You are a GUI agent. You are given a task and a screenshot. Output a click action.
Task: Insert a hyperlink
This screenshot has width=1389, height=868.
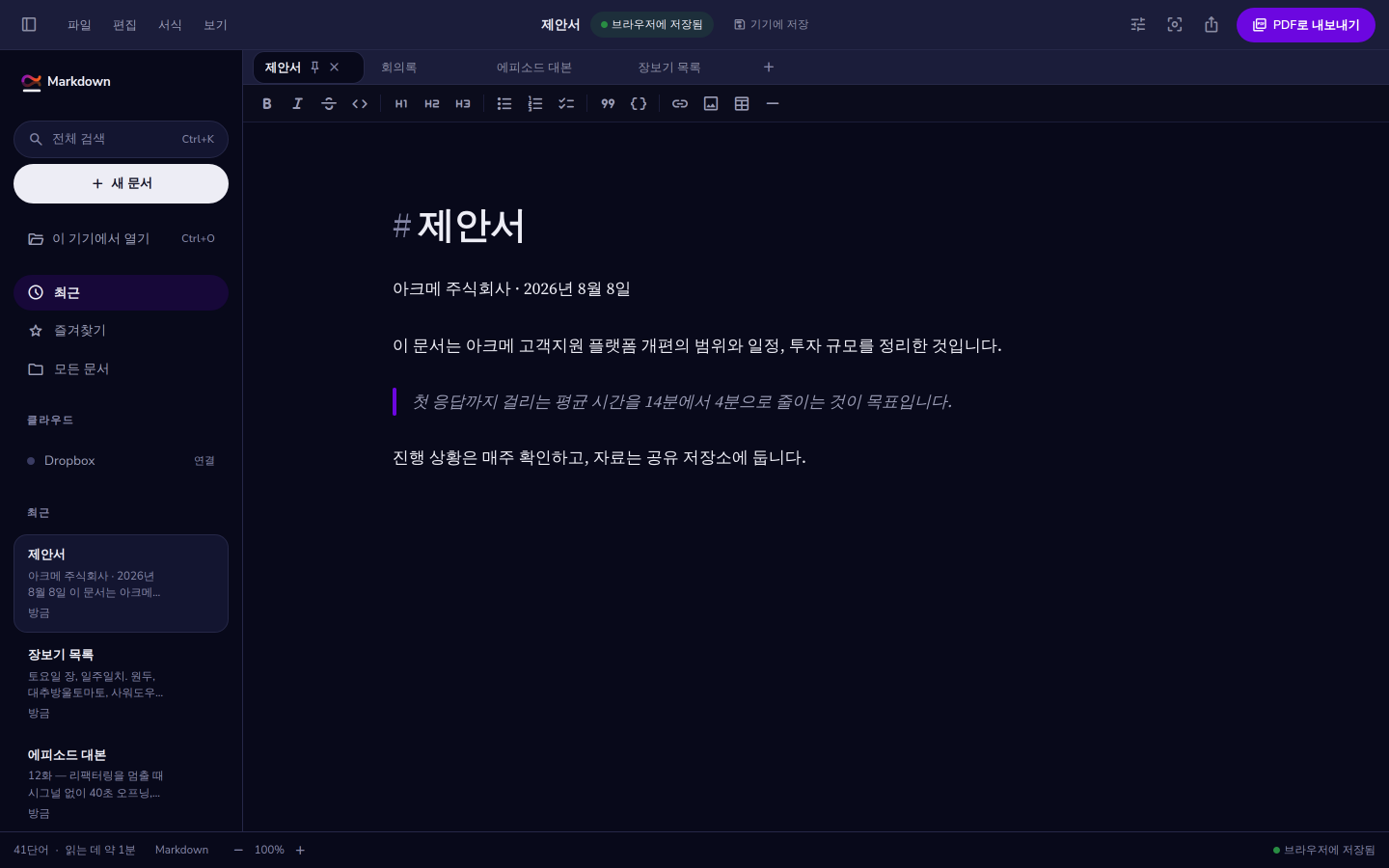coord(680,103)
